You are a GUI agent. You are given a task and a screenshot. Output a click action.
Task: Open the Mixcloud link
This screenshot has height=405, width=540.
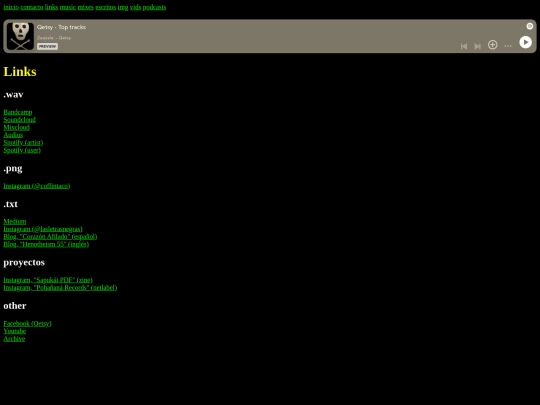(x=17, y=127)
